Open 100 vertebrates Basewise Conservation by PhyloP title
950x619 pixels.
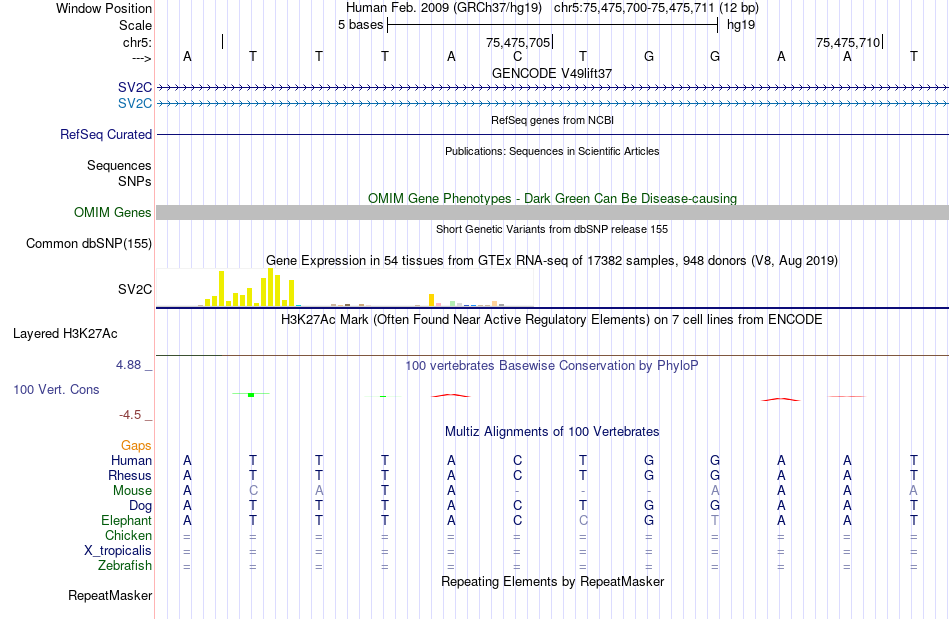pyautogui.click(x=552, y=365)
